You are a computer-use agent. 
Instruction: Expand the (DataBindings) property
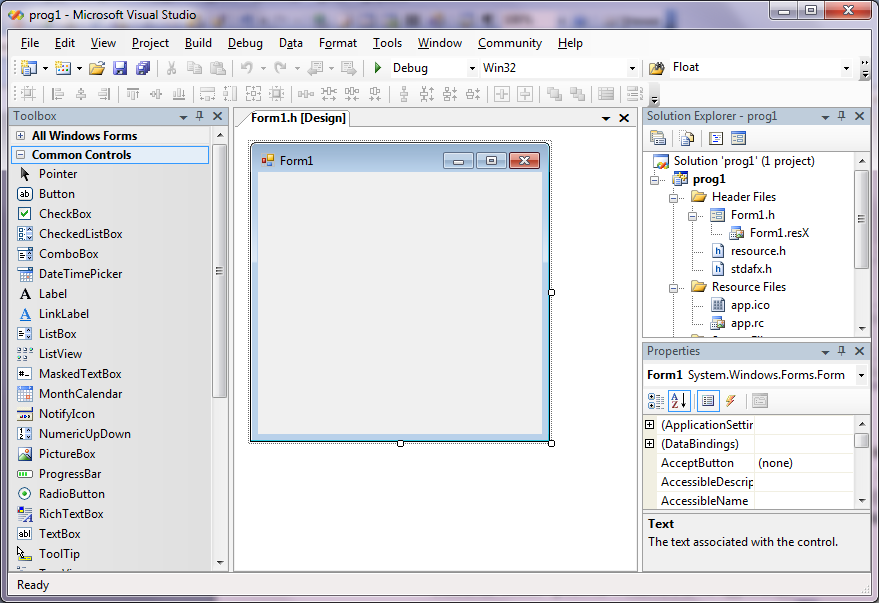pyautogui.click(x=650, y=444)
